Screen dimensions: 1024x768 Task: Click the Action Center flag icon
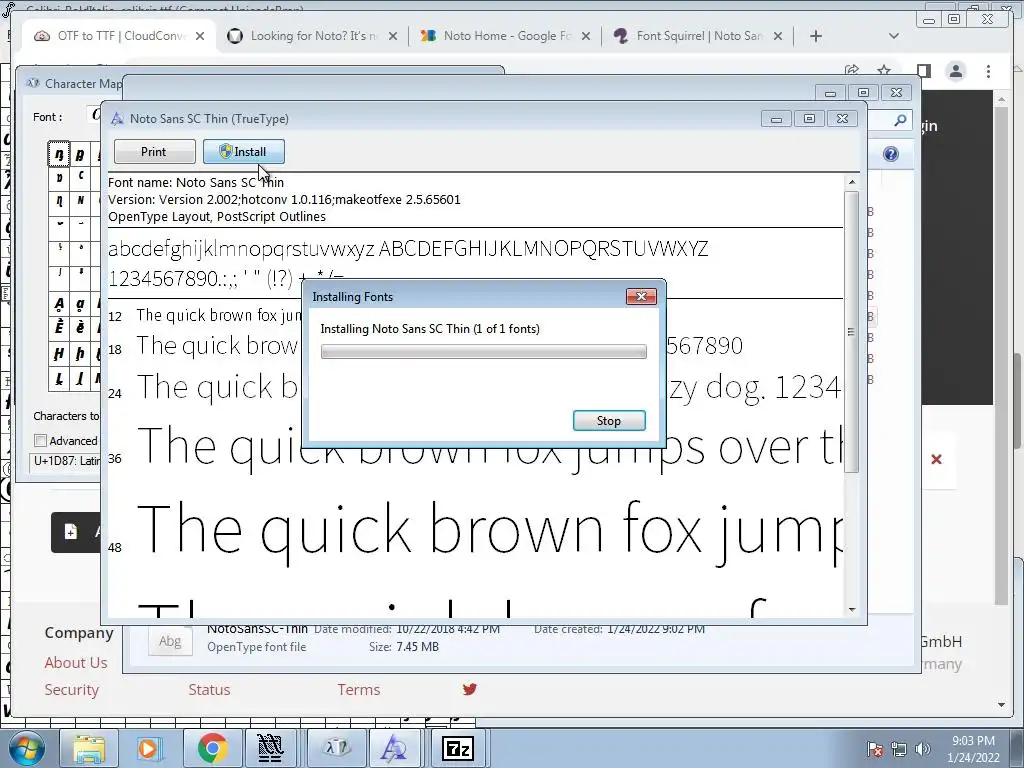[x=875, y=749]
